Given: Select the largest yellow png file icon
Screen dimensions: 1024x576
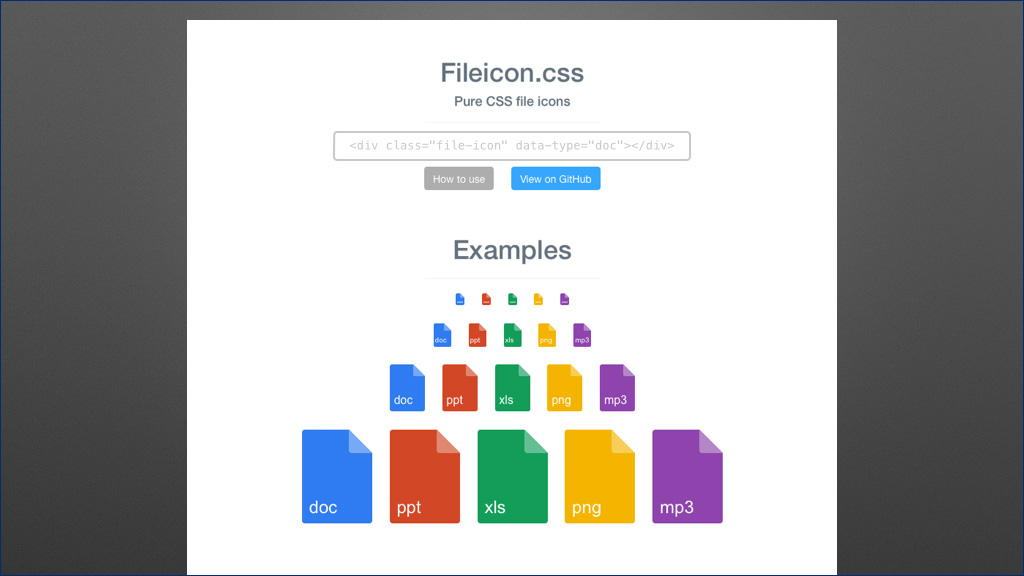Looking at the screenshot, I should (600, 476).
